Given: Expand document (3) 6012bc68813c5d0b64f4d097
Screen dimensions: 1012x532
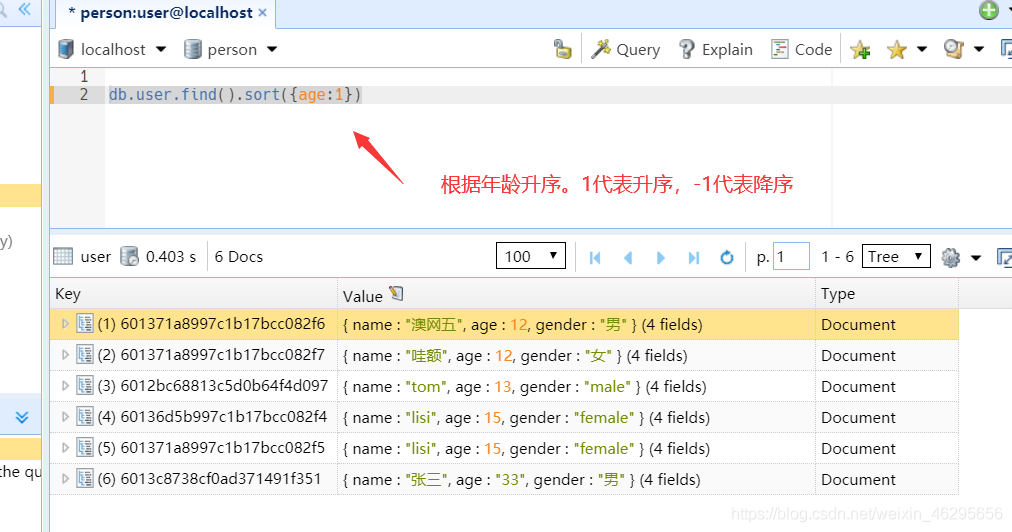Looking at the screenshot, I should (x=65, y=385).
